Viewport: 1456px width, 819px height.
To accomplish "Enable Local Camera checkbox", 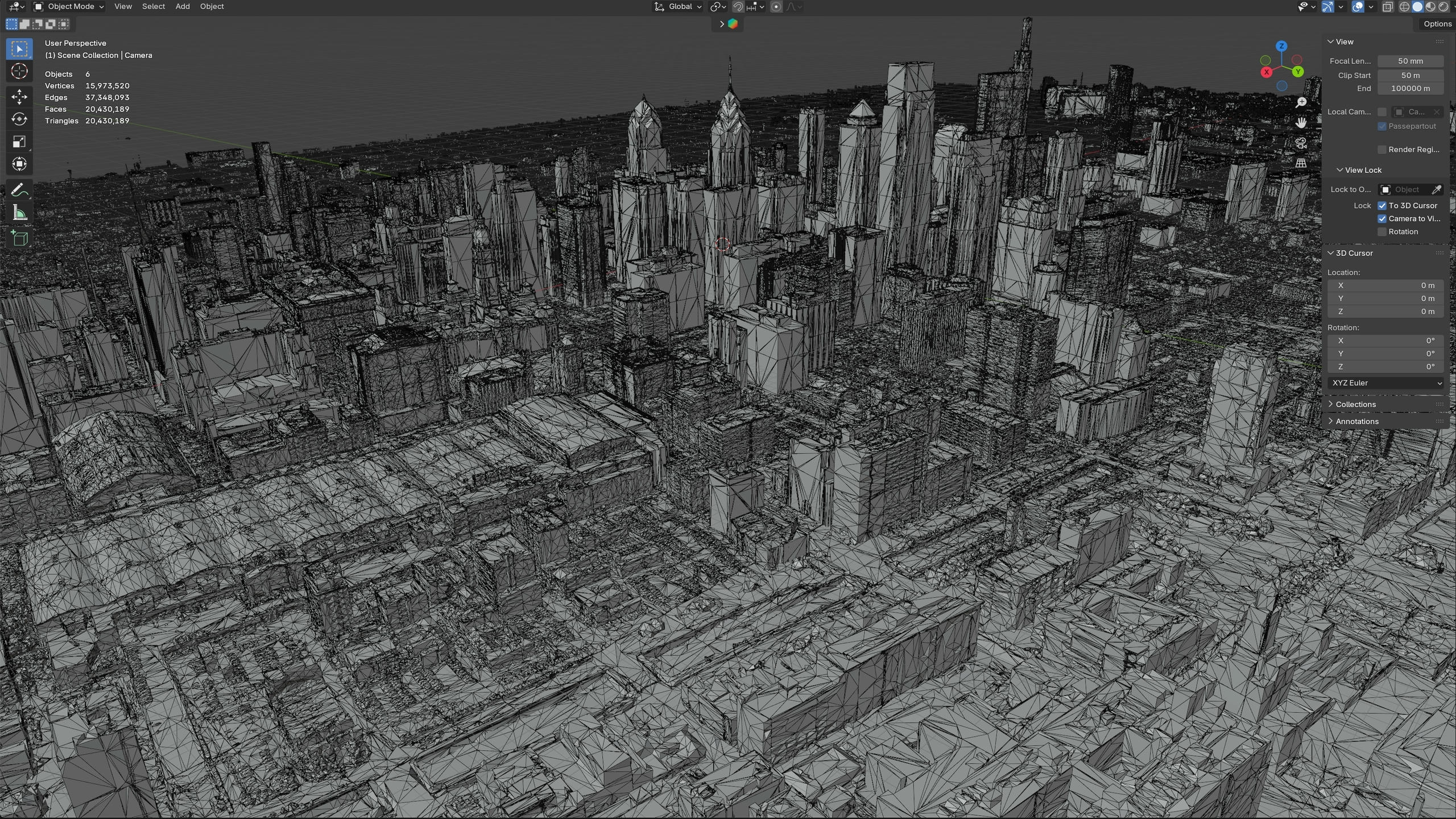I will 1382,112.
